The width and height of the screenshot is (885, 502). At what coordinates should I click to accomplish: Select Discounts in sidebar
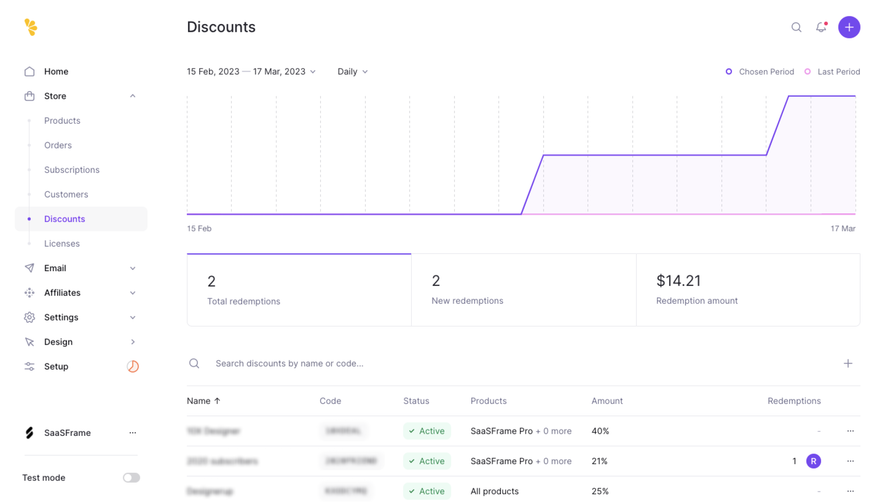[x=81, y=219]
